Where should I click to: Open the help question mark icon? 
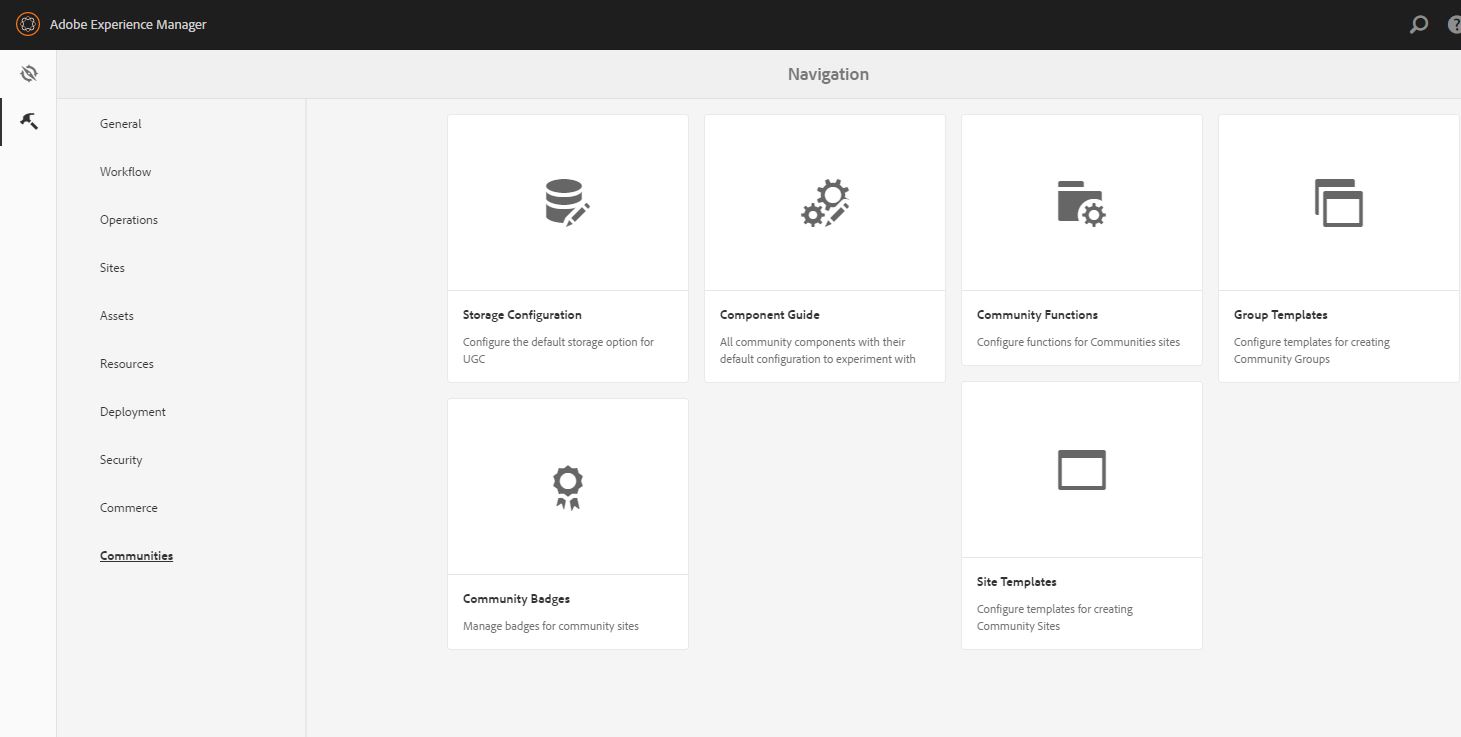[x=1454, y=25]
